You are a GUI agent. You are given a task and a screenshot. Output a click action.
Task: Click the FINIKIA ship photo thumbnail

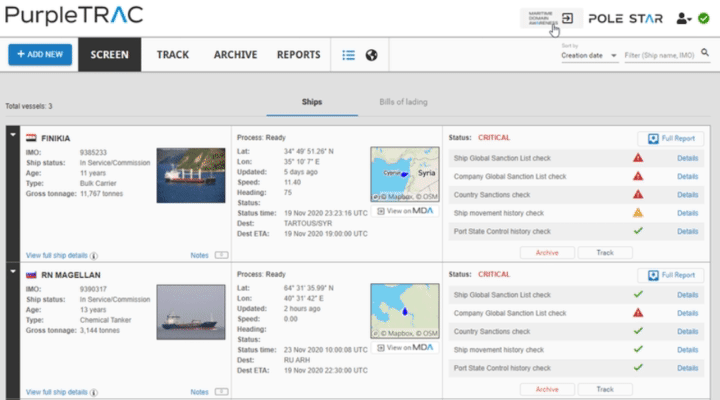[x=190, y=175]
